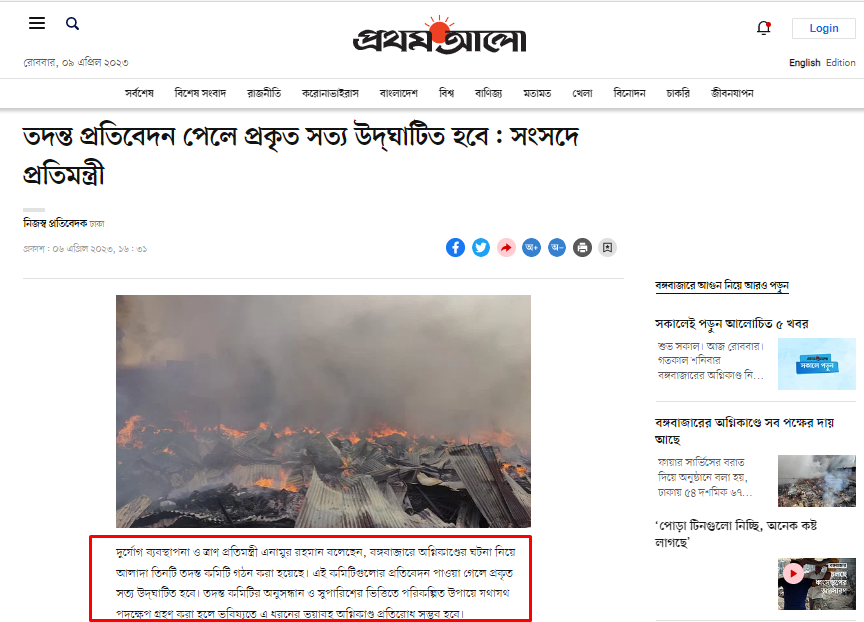Share article on Twitter

point(480,248)
